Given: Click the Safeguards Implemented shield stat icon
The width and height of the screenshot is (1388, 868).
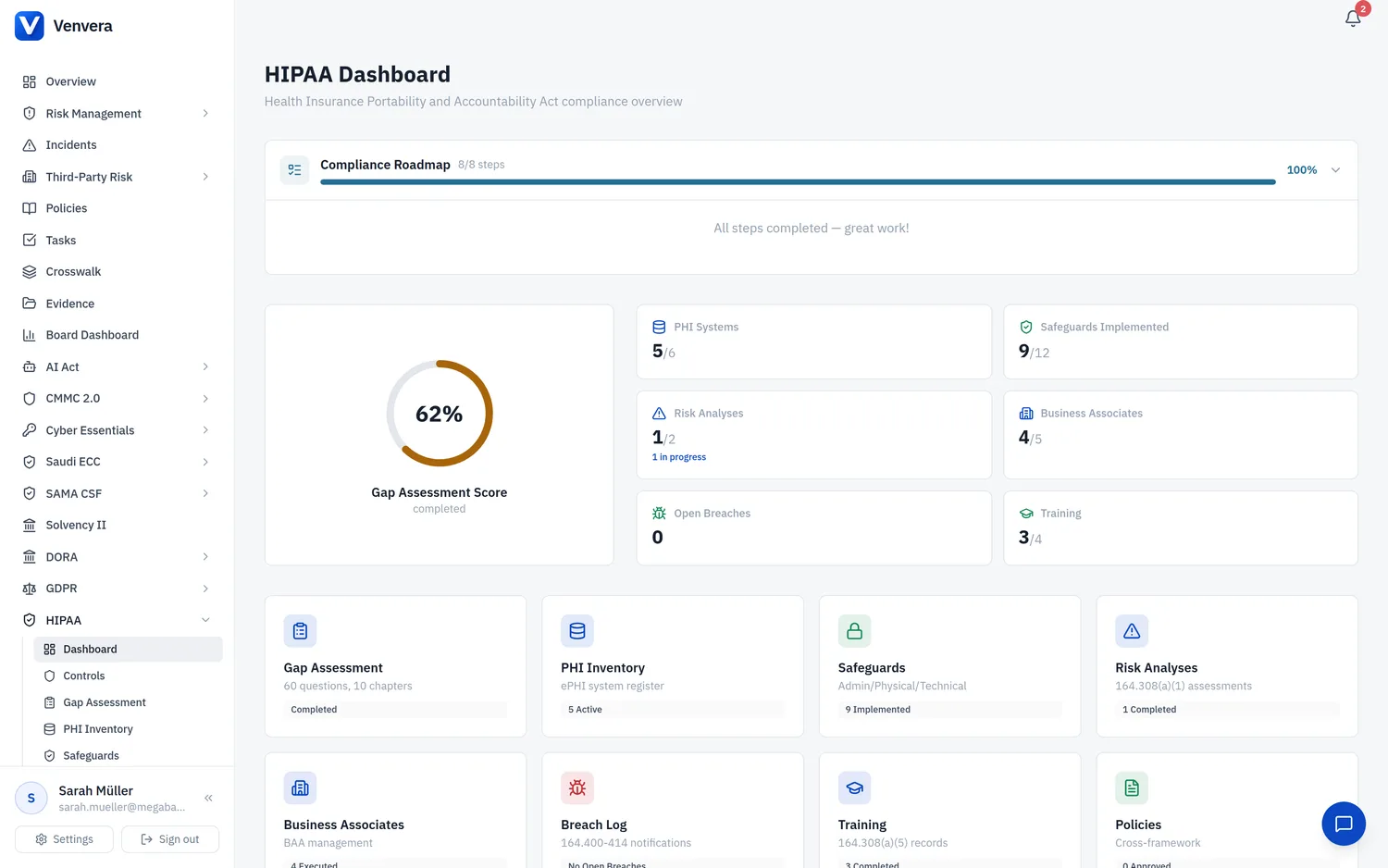Looking at the screenshot, I should pos(1026,327).
